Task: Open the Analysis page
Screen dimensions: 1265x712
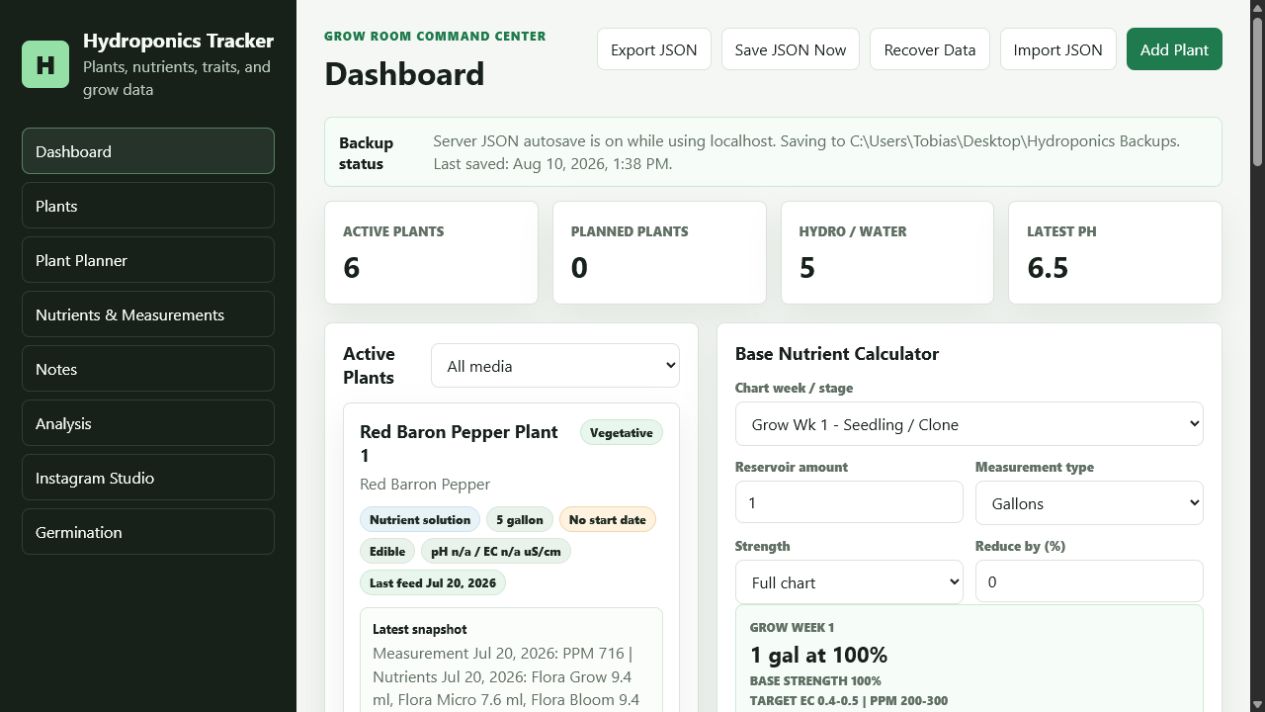Action: click(148, 423)
